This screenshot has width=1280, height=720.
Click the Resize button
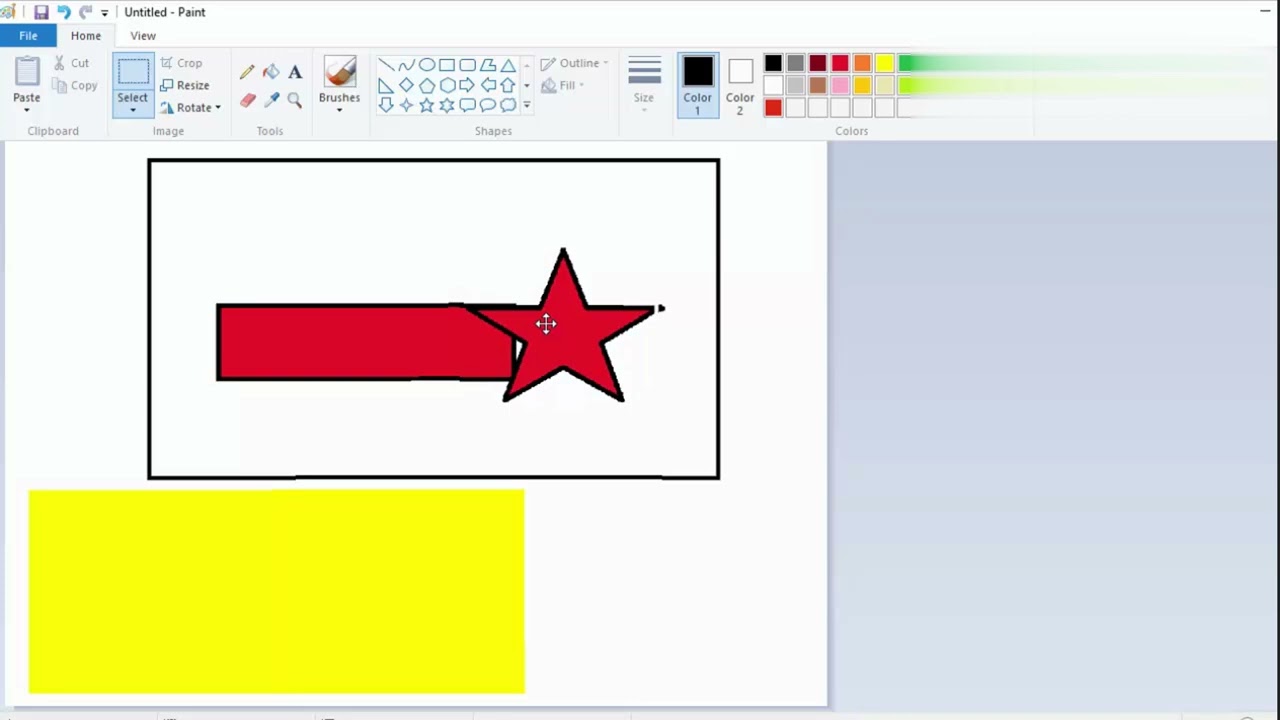pyautogui.click(x=185, y=85)
